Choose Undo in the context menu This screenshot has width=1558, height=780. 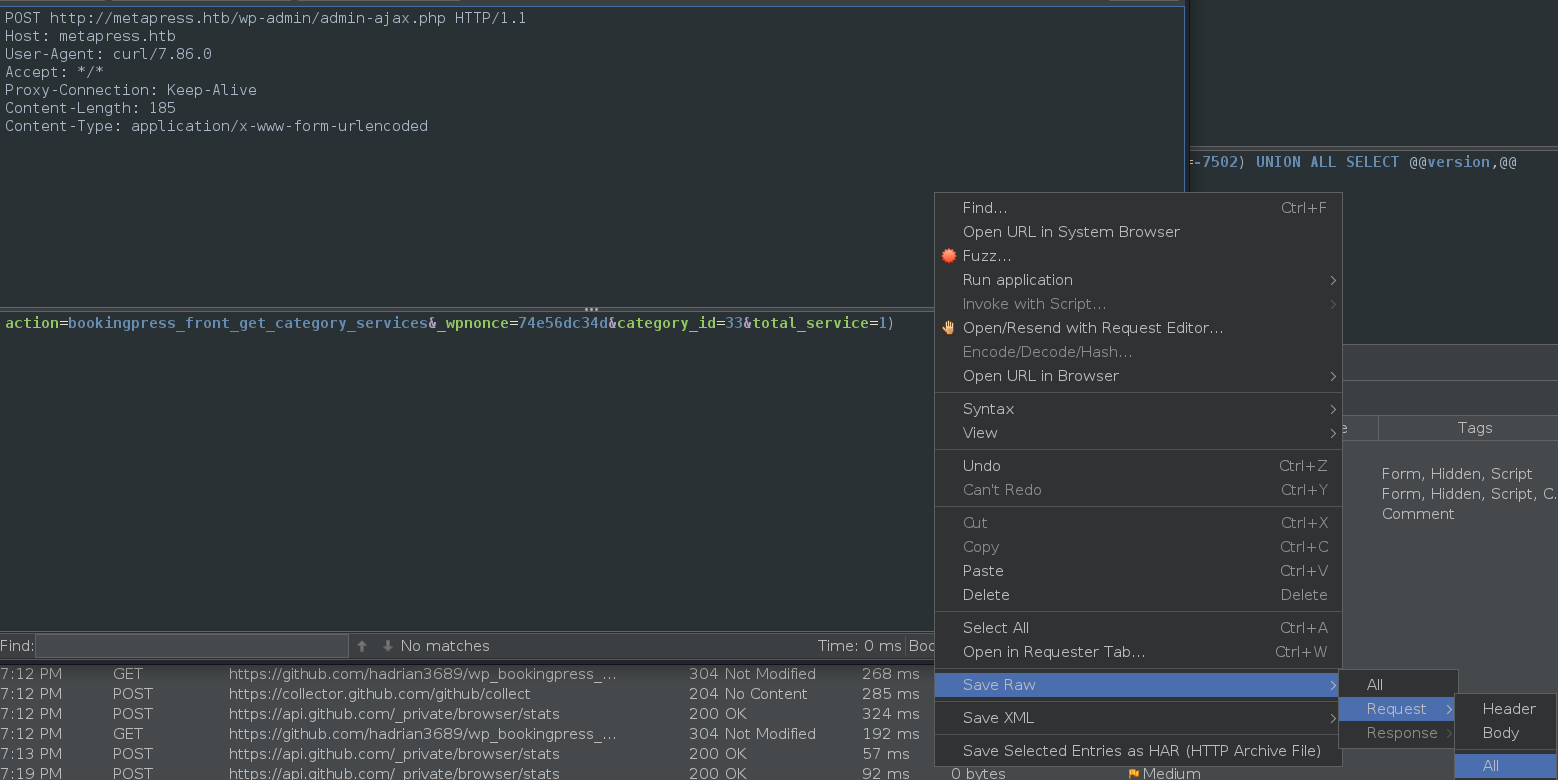click(1138, 466)
